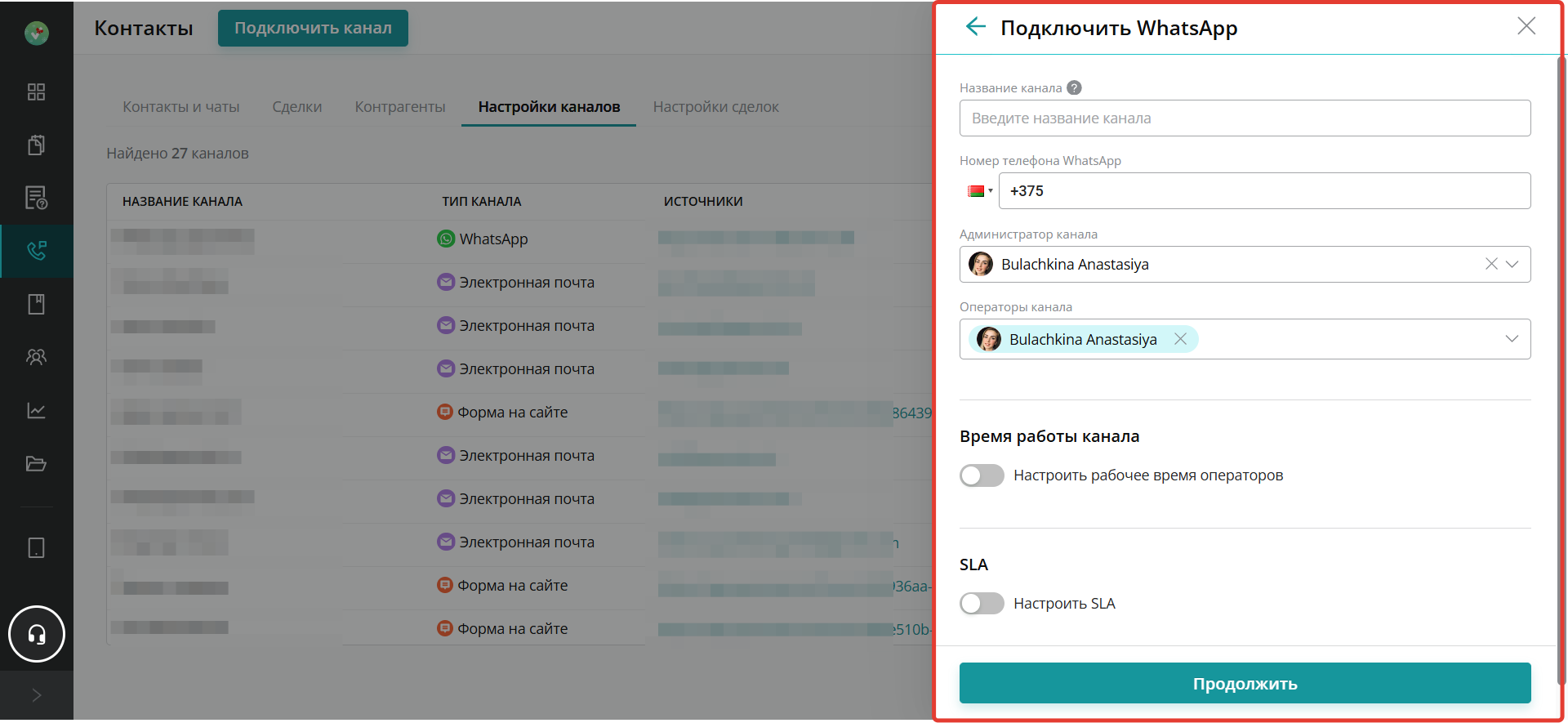Click the Подключить канал button
The width and height of the screenshot is (1568, 723).
(x=313, y=28)
